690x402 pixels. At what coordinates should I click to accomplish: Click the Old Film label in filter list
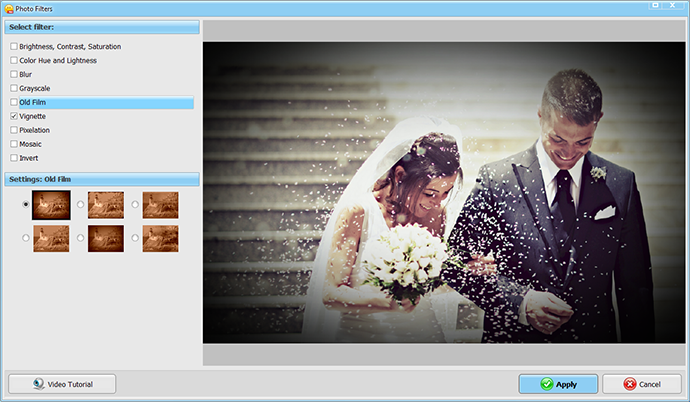(33, 102)
